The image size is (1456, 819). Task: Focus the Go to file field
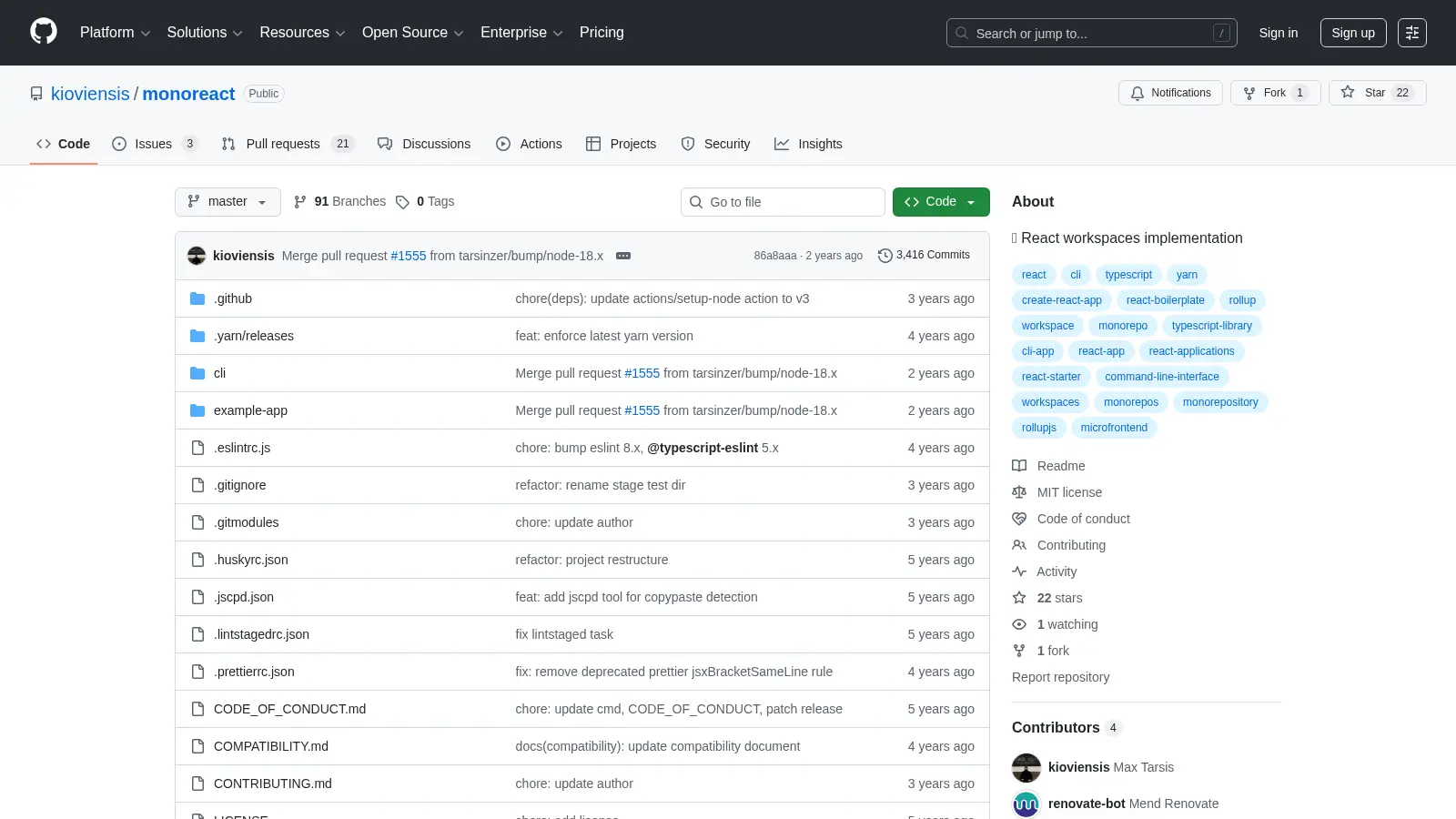(x=783, y=202)
